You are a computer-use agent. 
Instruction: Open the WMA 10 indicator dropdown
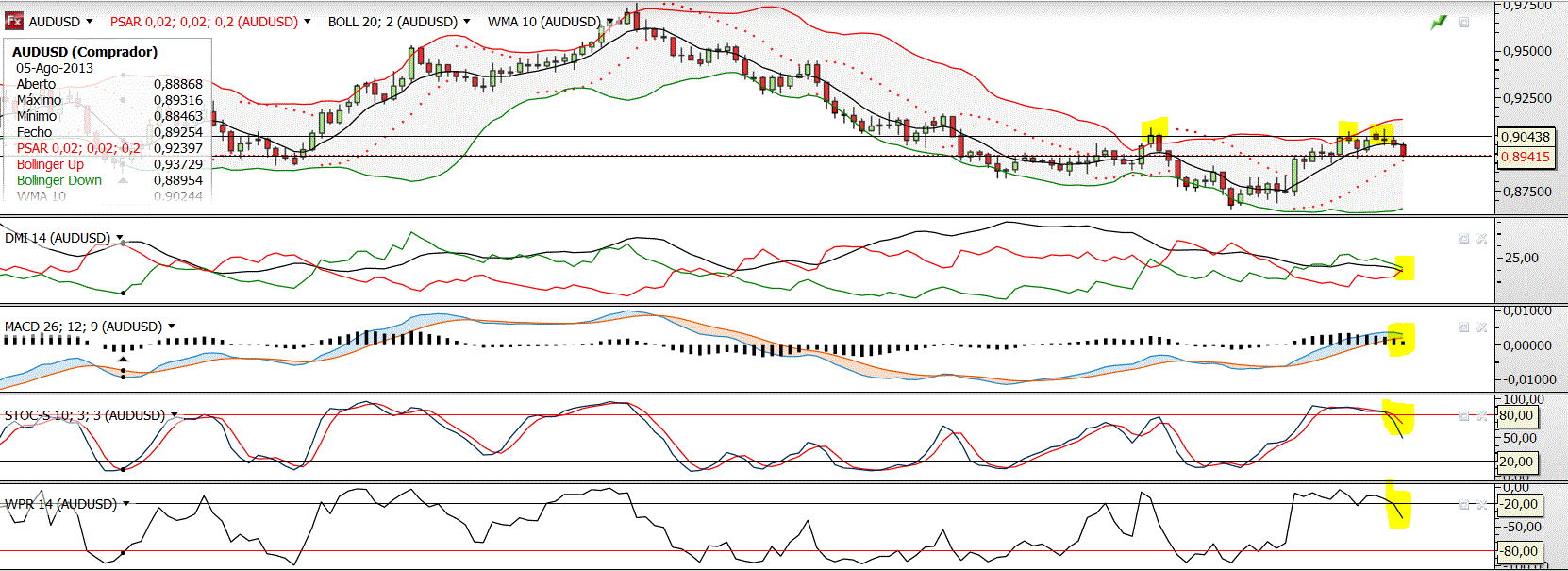point(610,21)
